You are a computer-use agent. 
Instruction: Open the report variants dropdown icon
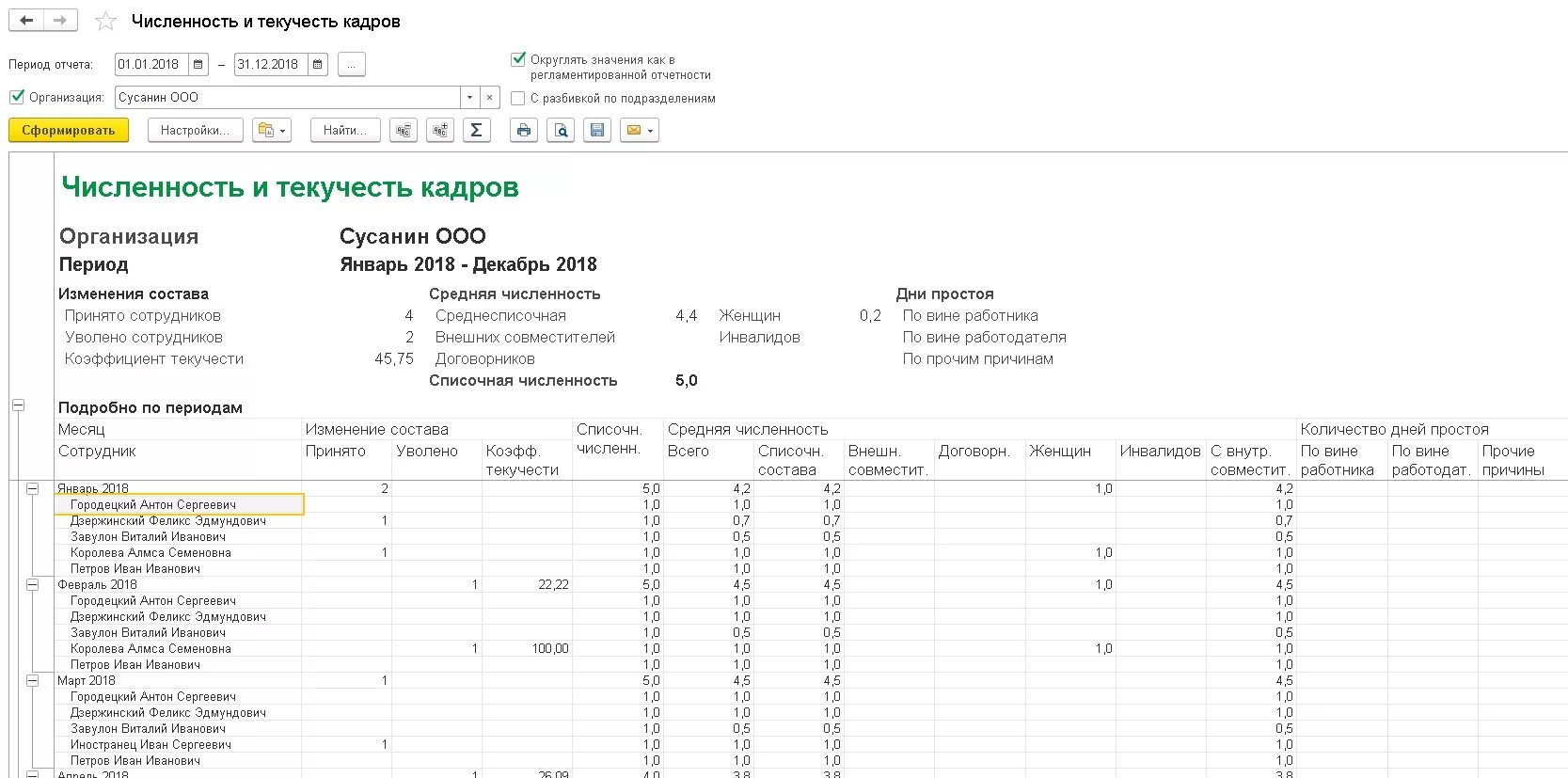tap(271, 130)
